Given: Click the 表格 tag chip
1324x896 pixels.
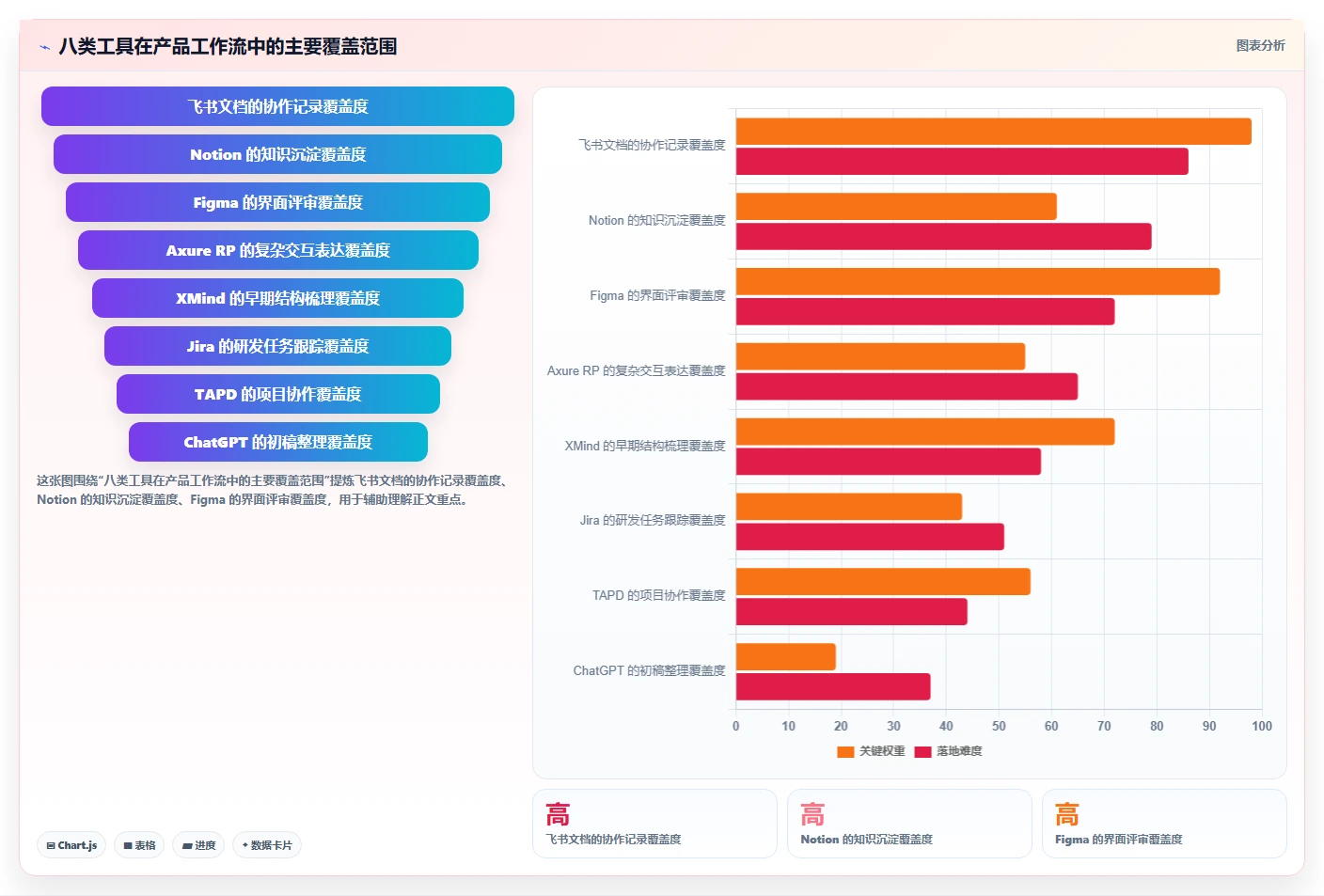Looking at the screenshot, I should (139, 845).
